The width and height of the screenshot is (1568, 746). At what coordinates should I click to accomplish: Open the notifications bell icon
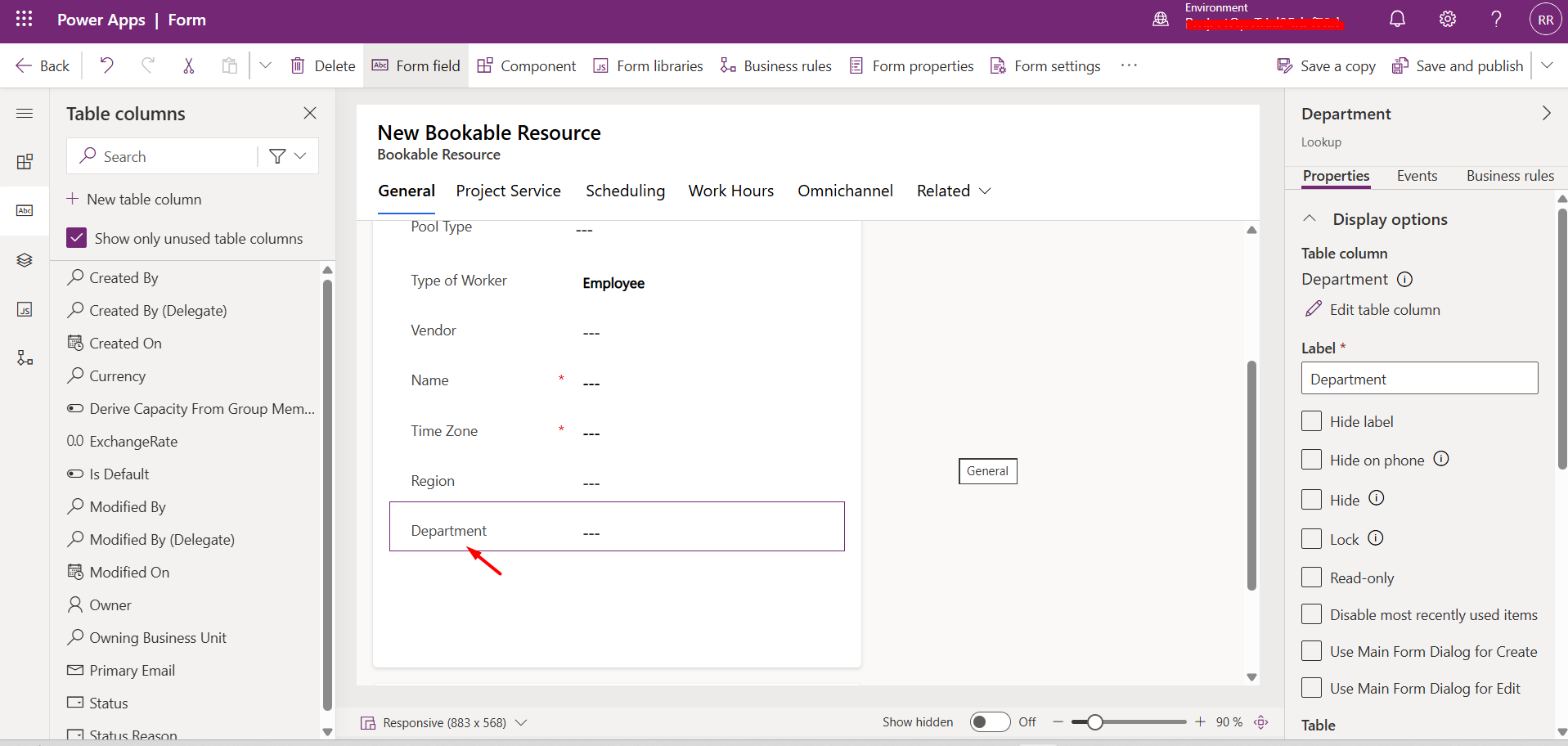point(1397,20)
